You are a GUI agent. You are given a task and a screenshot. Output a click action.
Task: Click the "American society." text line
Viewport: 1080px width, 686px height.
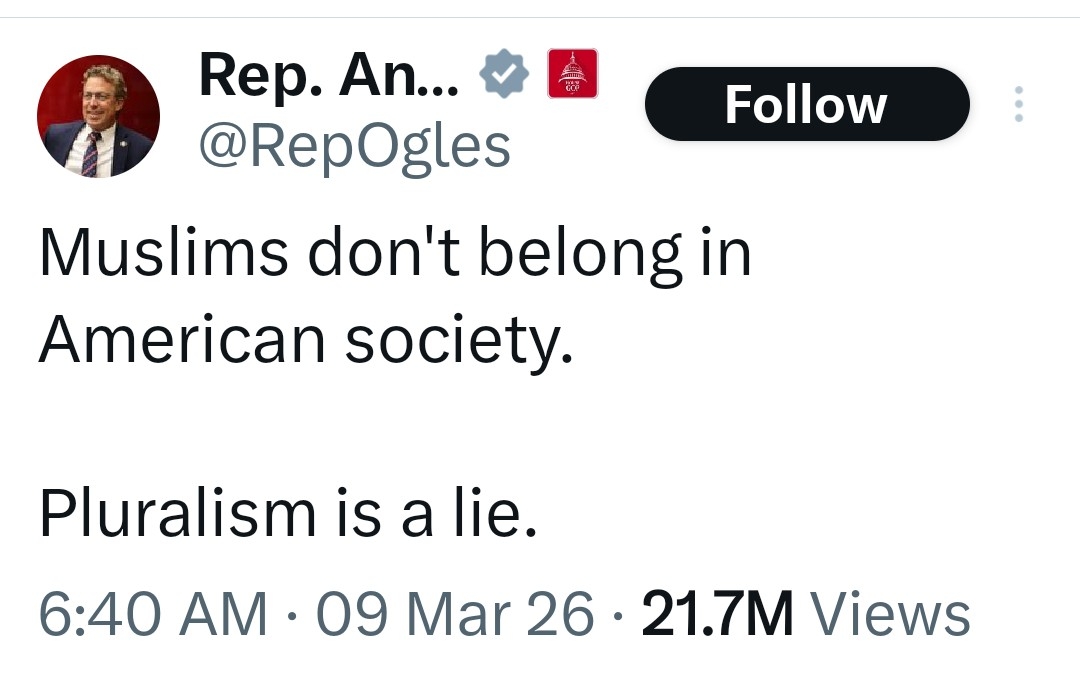[306, 341]
